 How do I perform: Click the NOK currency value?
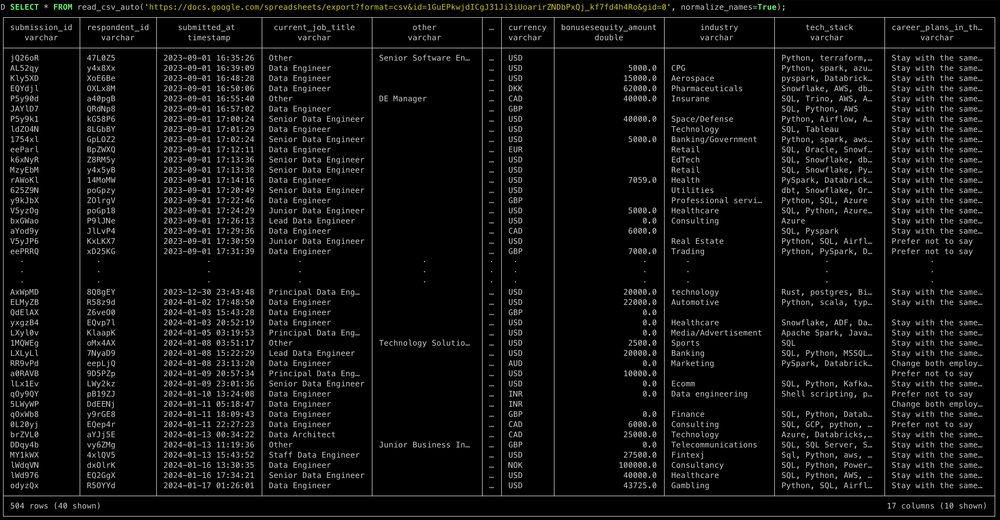(515, 466)
